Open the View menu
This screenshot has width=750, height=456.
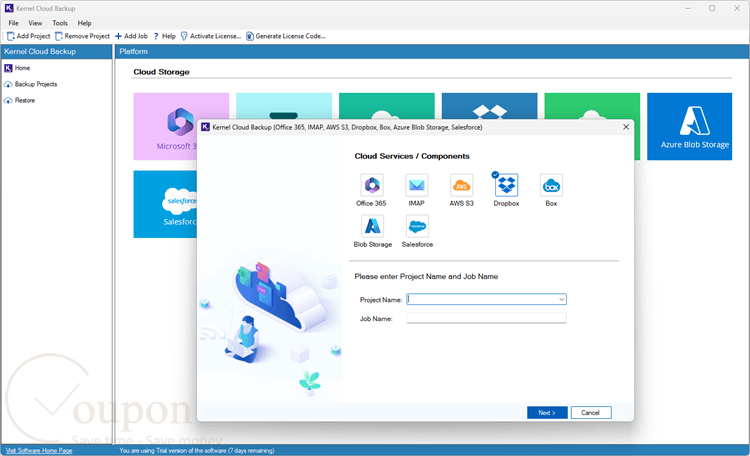[x=35, y=23]
